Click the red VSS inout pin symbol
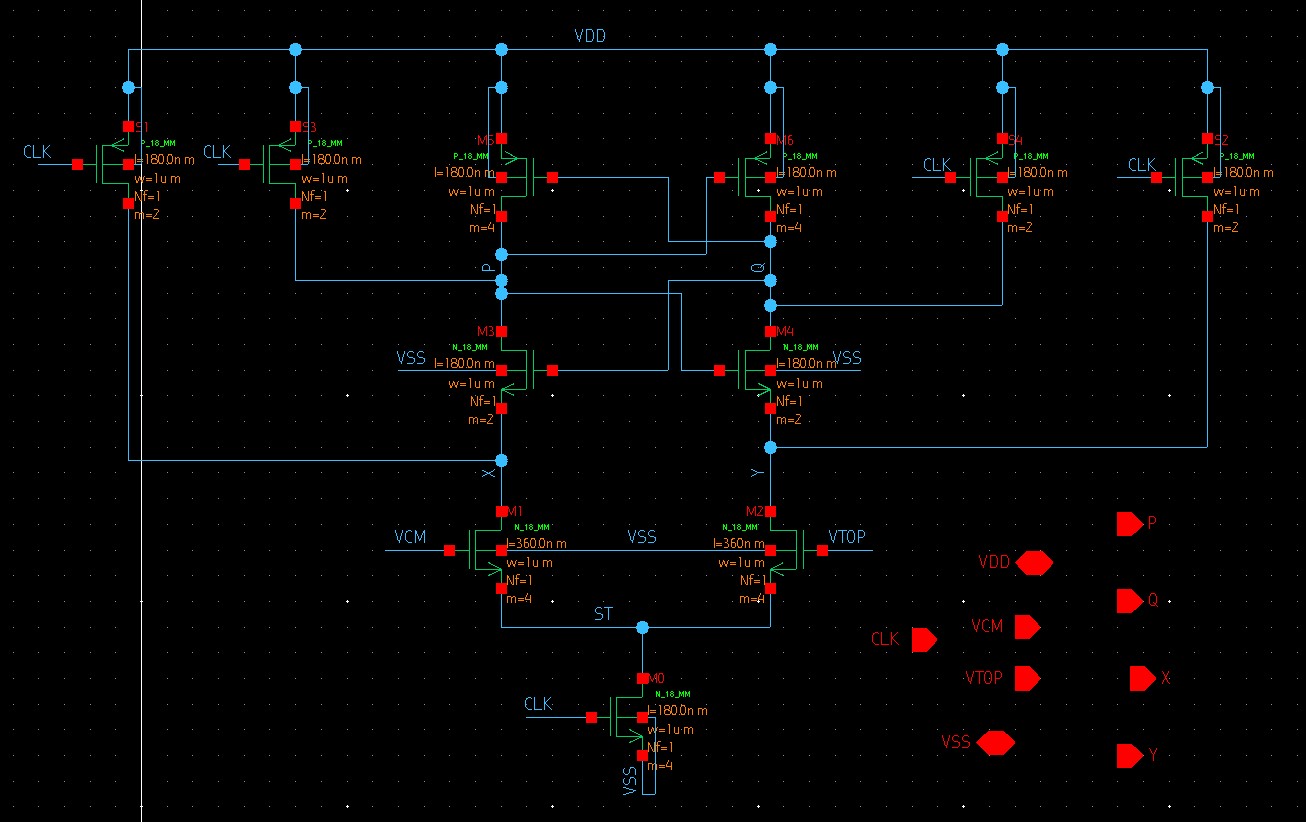 point(996,743)
